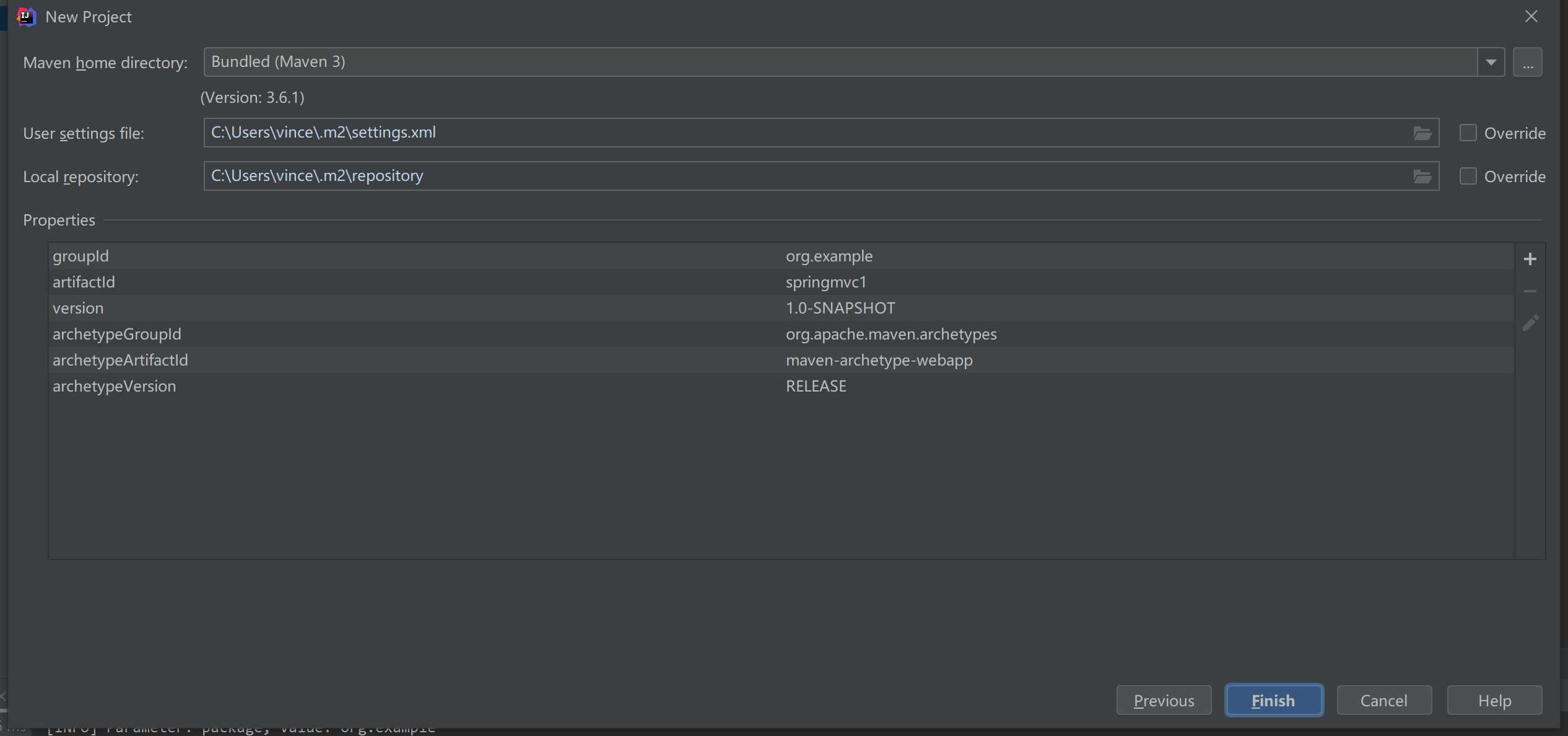Image resolution: width=1568 pixels, height=736 pixels.
Task: Click the Finish button to create project
Action: (x=1274, y=700)
